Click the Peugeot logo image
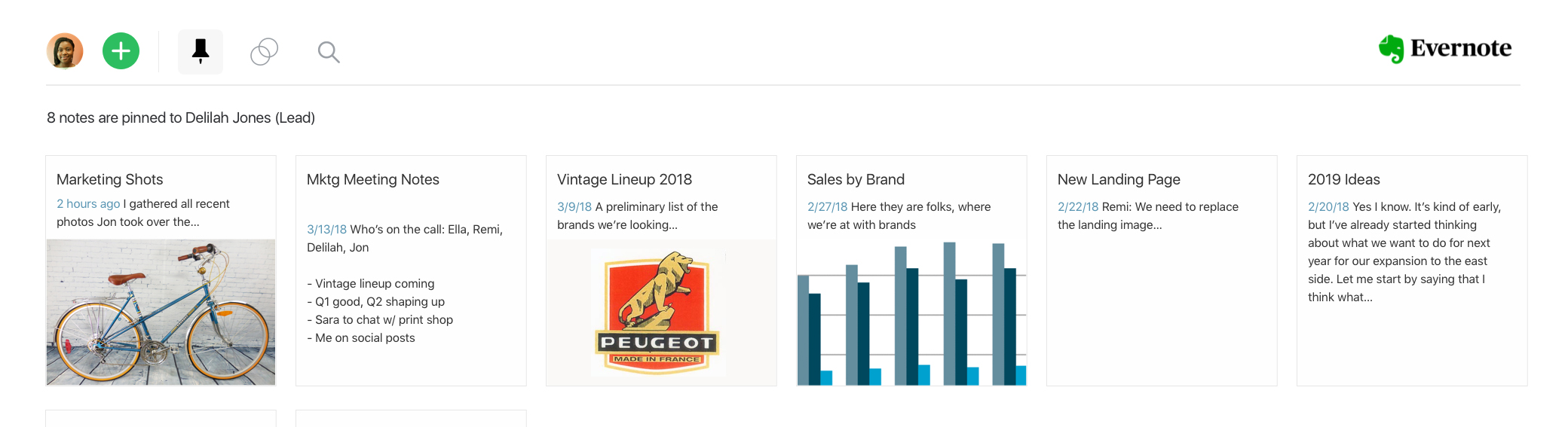The image size is (1568, 427). pyautogui.click(x=657, y=312)
